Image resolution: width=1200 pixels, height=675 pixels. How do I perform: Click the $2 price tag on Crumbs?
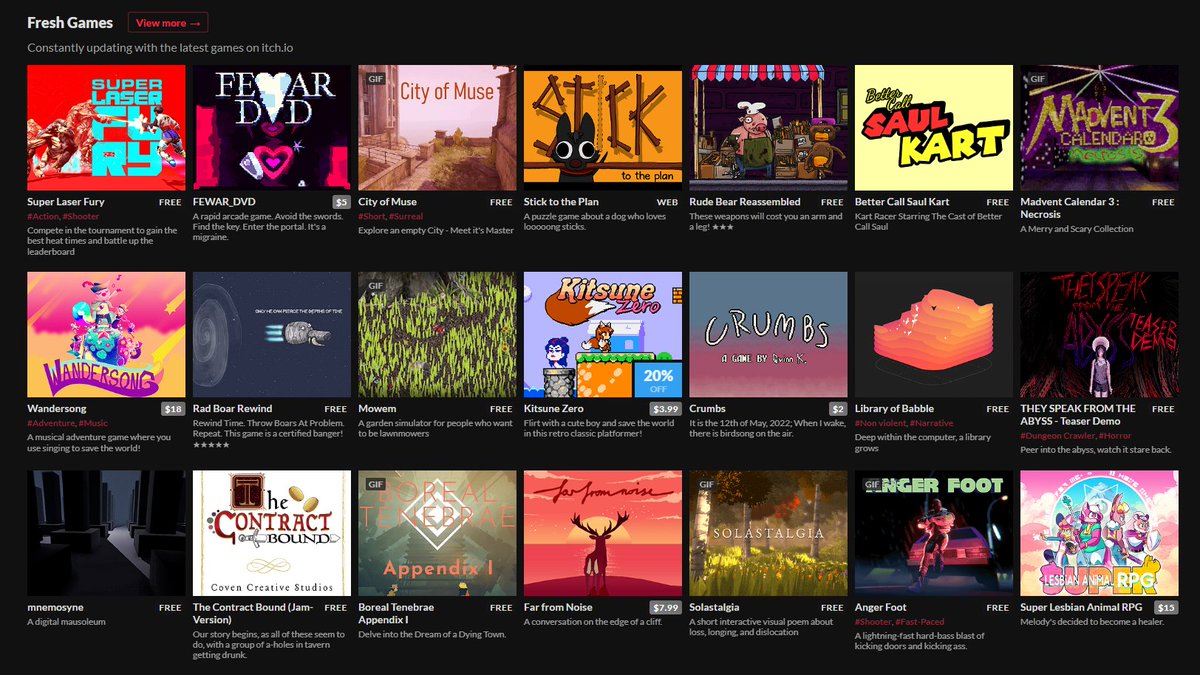[x=838, y=409]
